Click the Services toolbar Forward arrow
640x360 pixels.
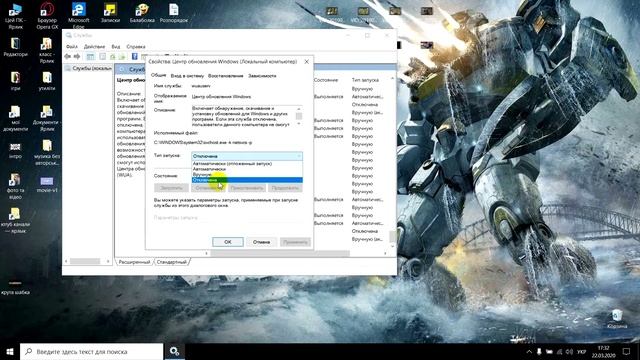[77, 56]
